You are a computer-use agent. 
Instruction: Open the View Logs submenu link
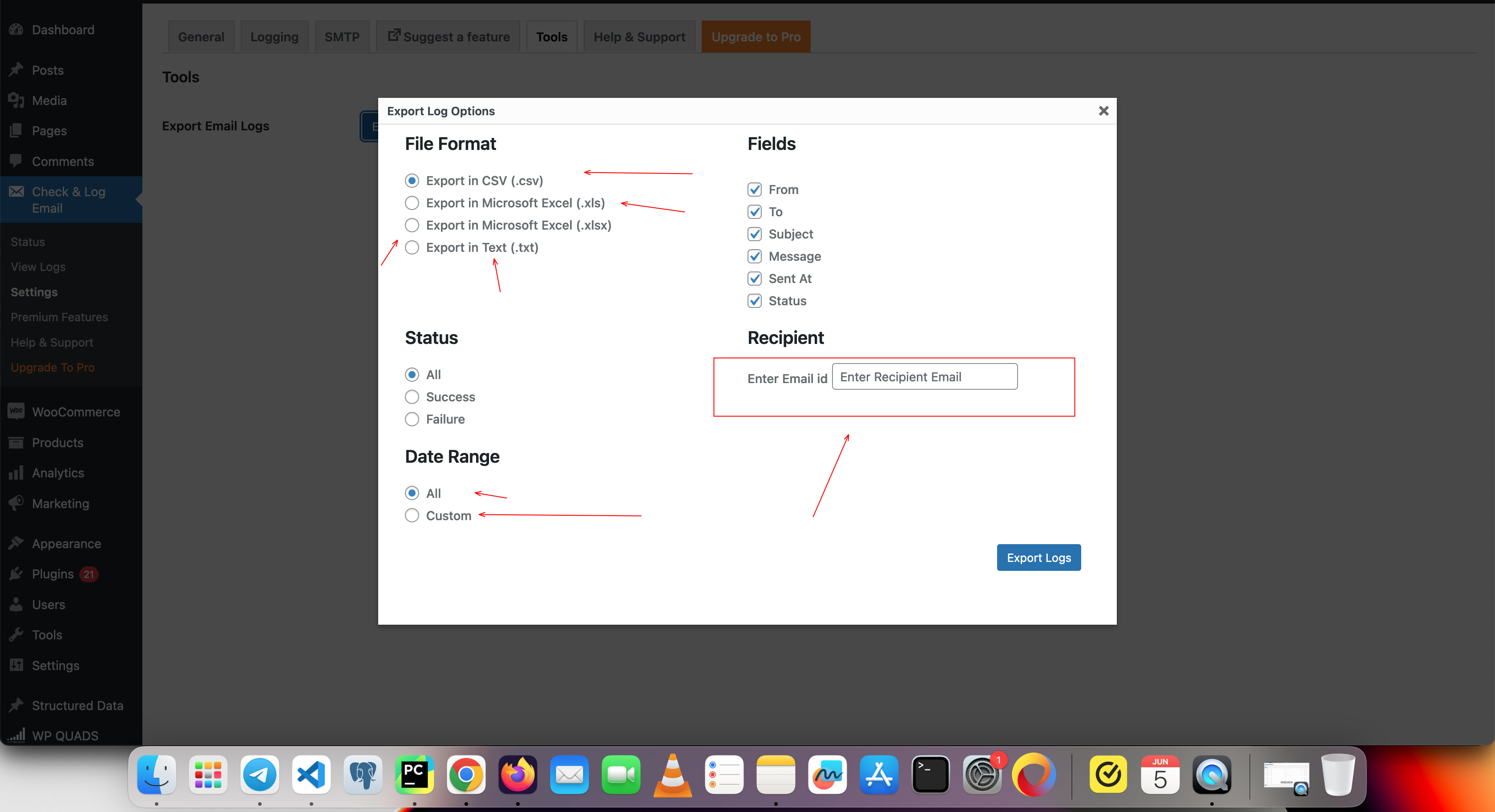(38, 267)
